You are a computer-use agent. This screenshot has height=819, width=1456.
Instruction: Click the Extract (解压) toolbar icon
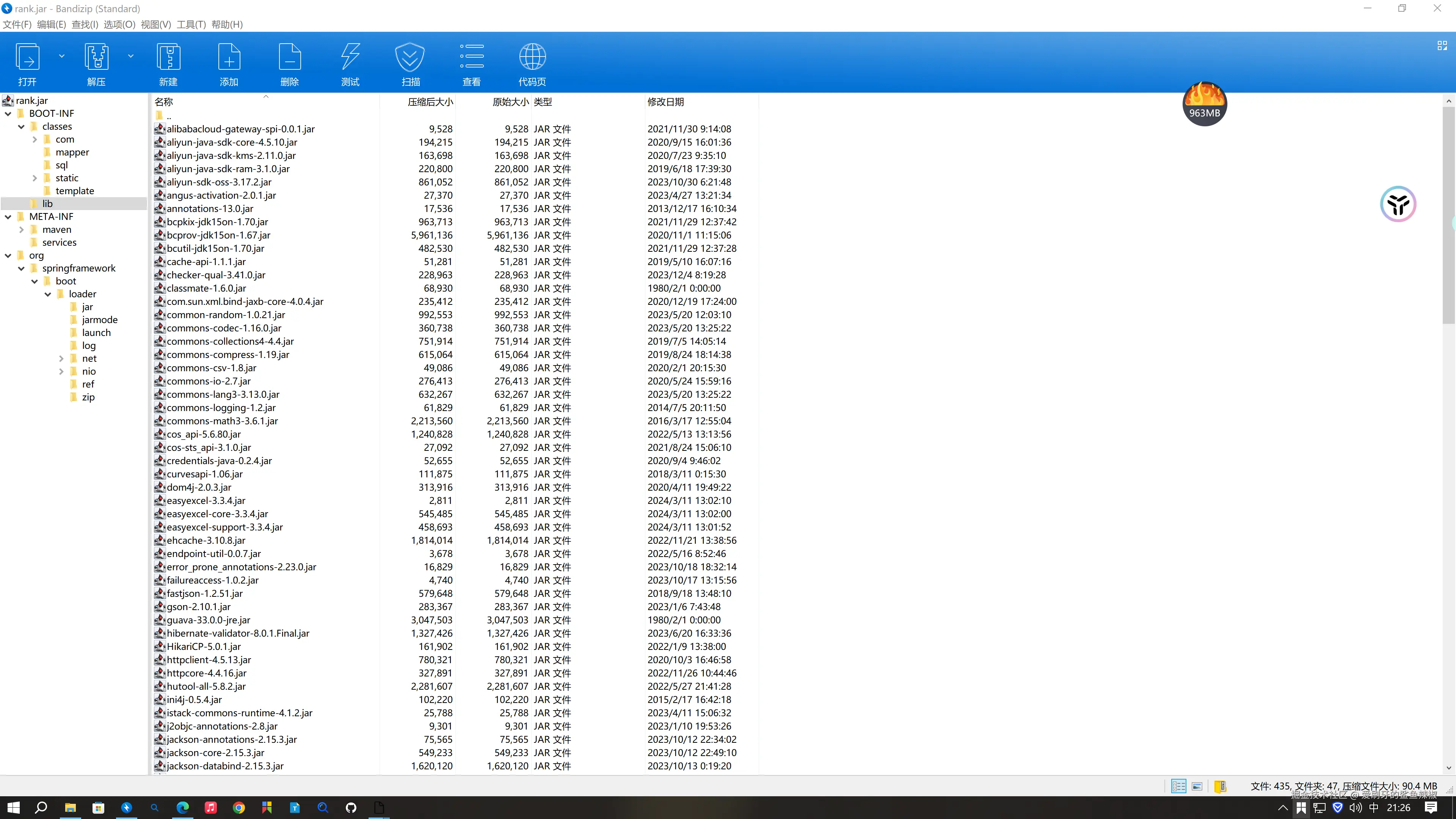[96, 57]
